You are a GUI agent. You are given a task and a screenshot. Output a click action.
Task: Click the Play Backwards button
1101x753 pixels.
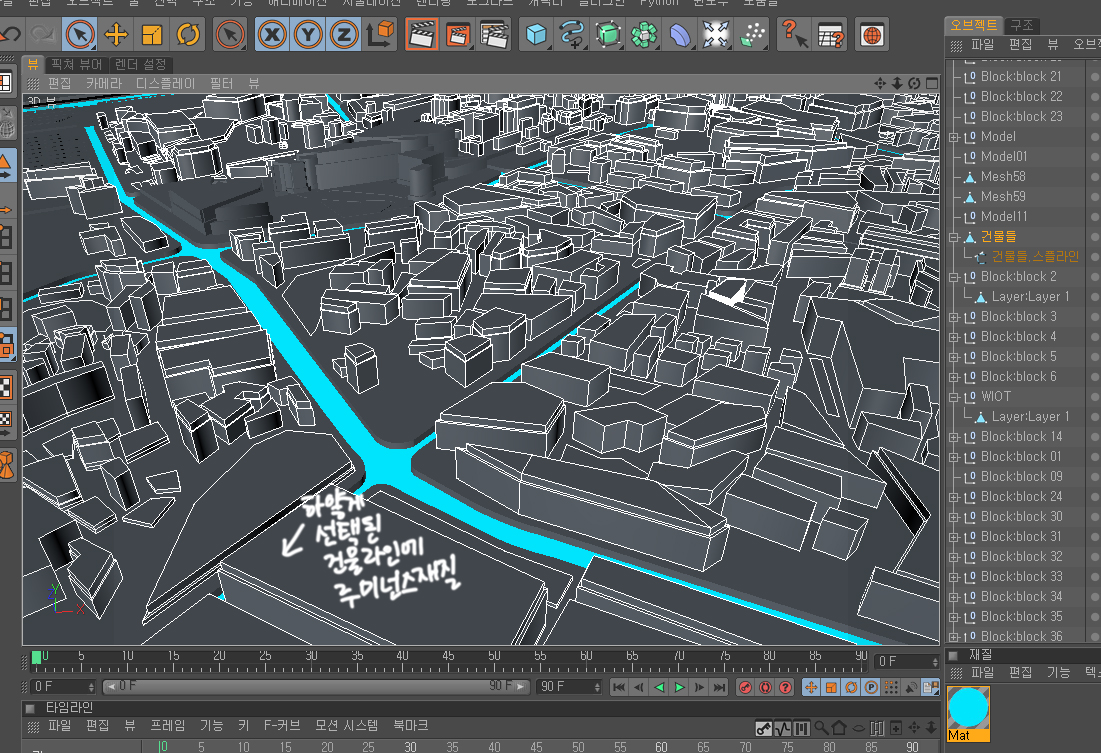coord(659,687)
